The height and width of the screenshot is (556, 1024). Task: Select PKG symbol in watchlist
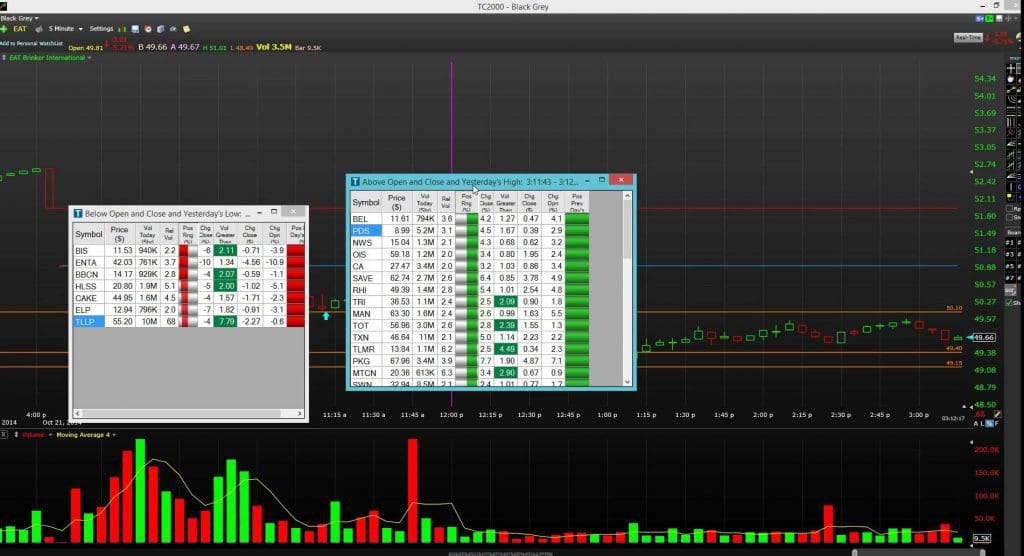(x=361, y=361)
